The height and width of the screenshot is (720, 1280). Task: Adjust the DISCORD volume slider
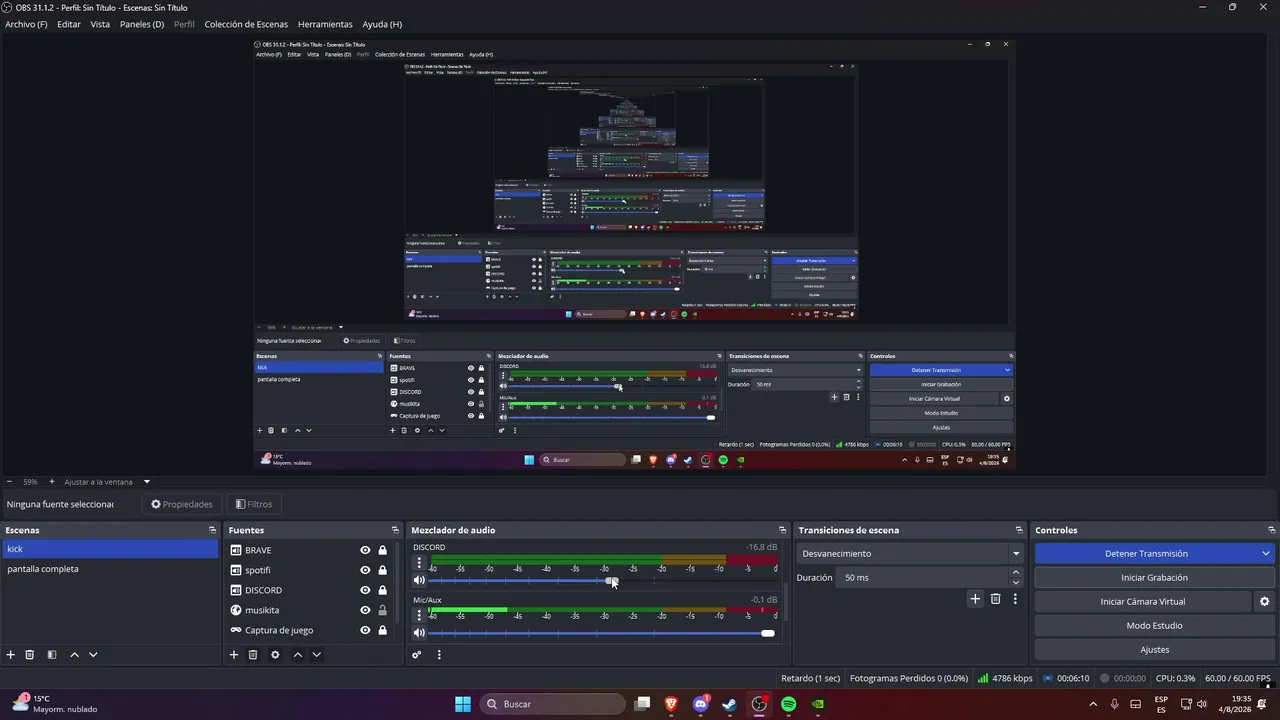[601, 580]
